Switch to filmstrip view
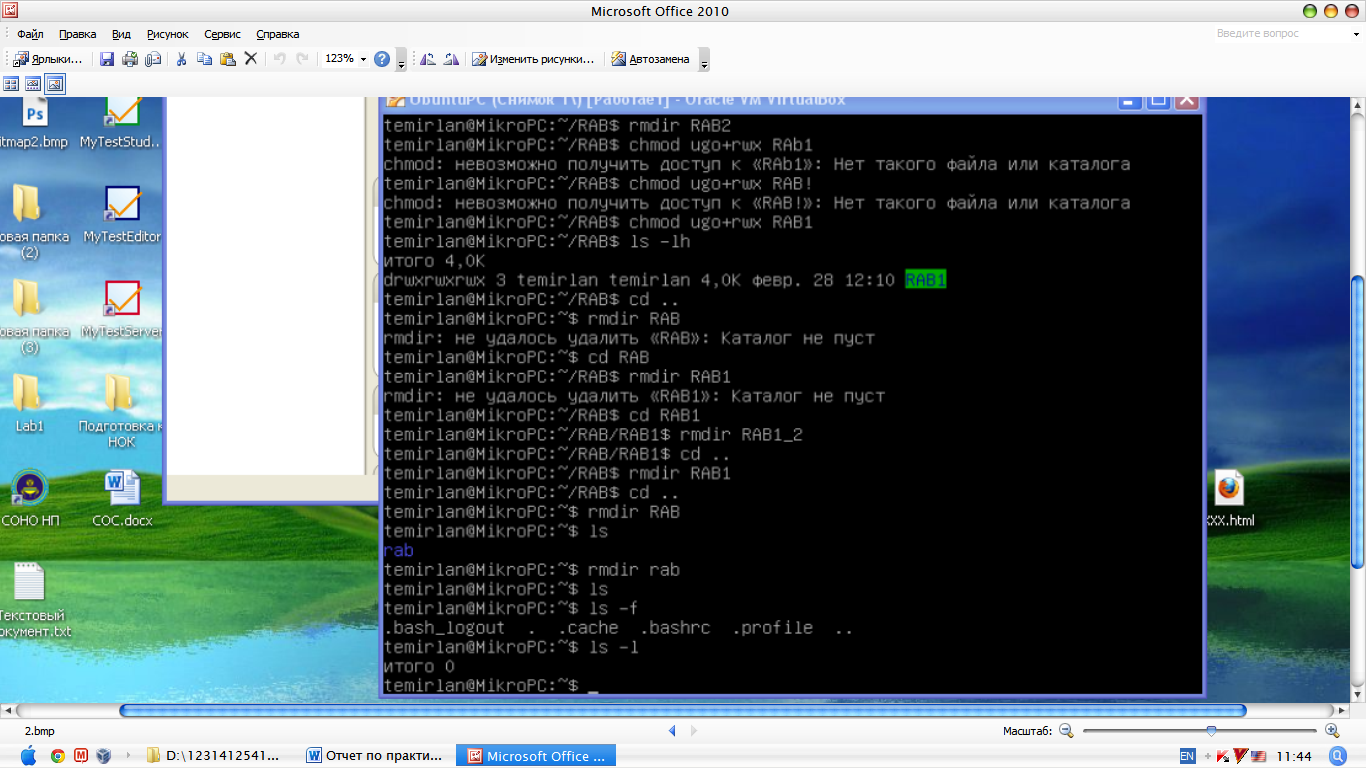 (x=33, y=84)
